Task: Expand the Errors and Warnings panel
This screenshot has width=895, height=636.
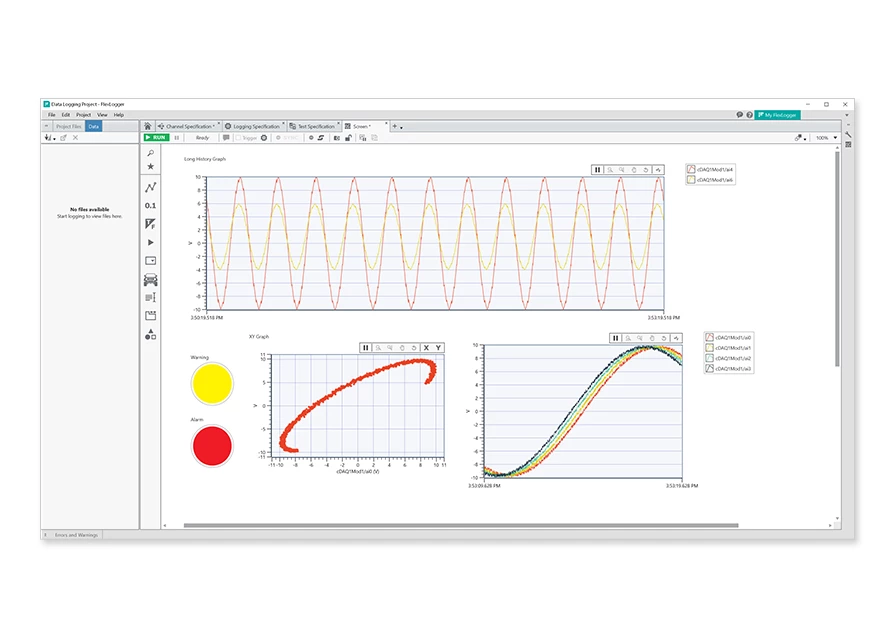Action: pos(45,535)
